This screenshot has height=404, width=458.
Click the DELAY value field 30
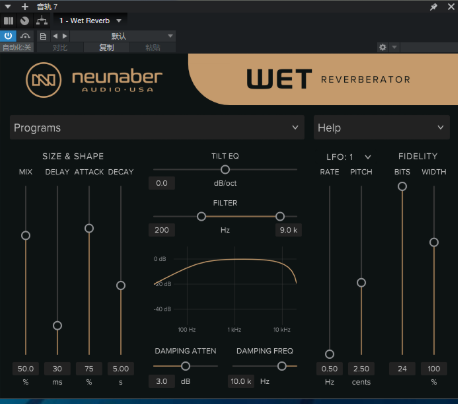[57, 369]
